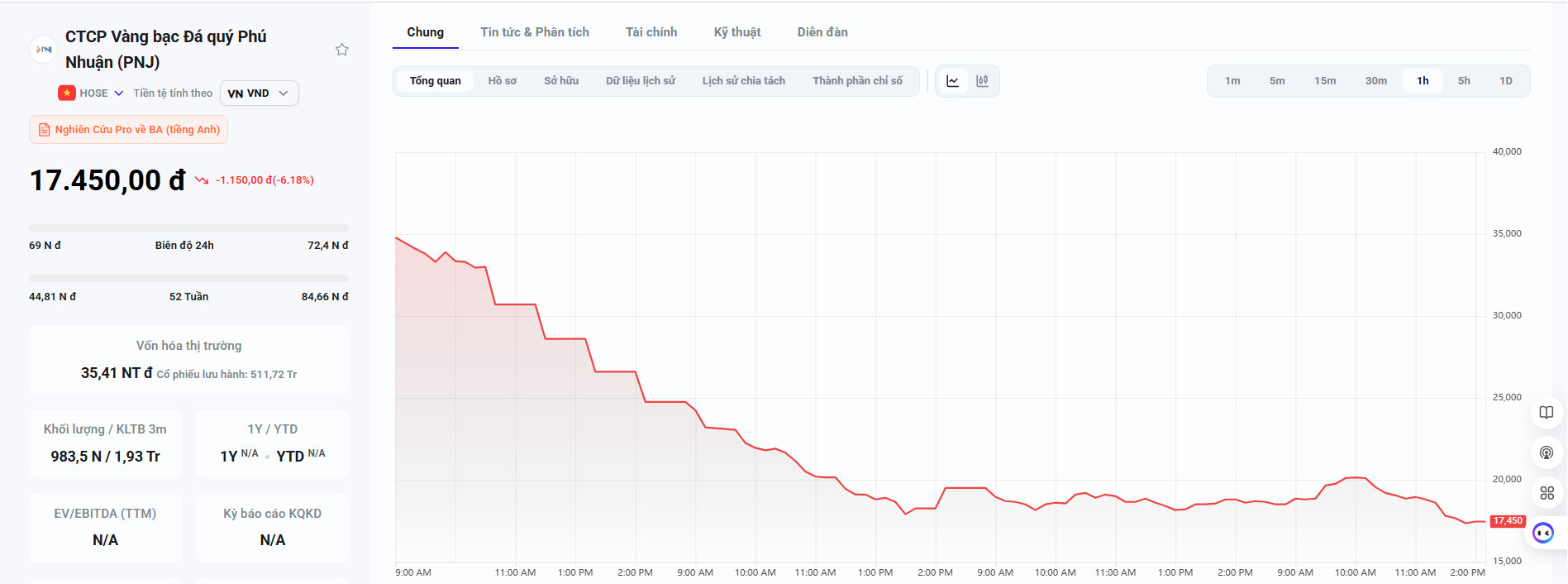This screenshot has width=1568, height=584.
Task: Open Nghiên Cứu Pro về BA button
Action: tap(129, 130)
